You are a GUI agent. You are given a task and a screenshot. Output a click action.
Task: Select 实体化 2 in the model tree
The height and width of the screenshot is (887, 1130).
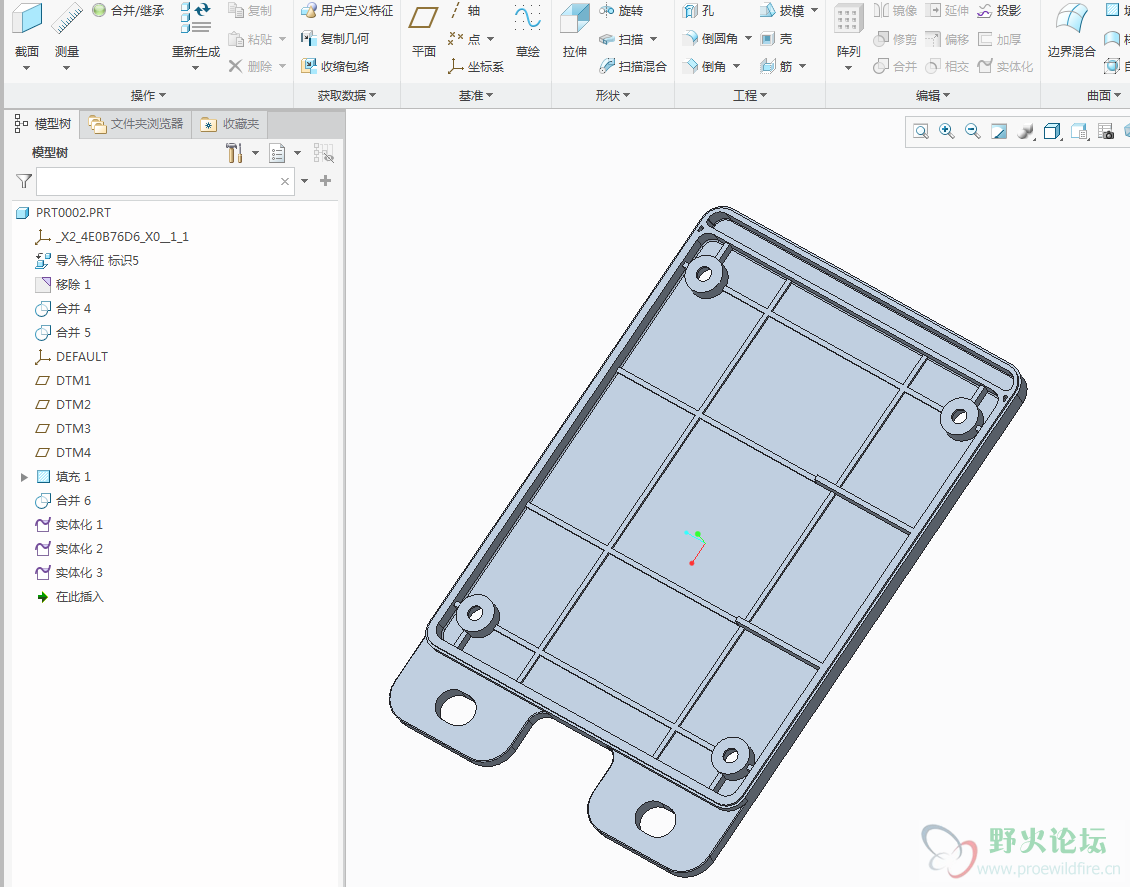pos(79,549)
